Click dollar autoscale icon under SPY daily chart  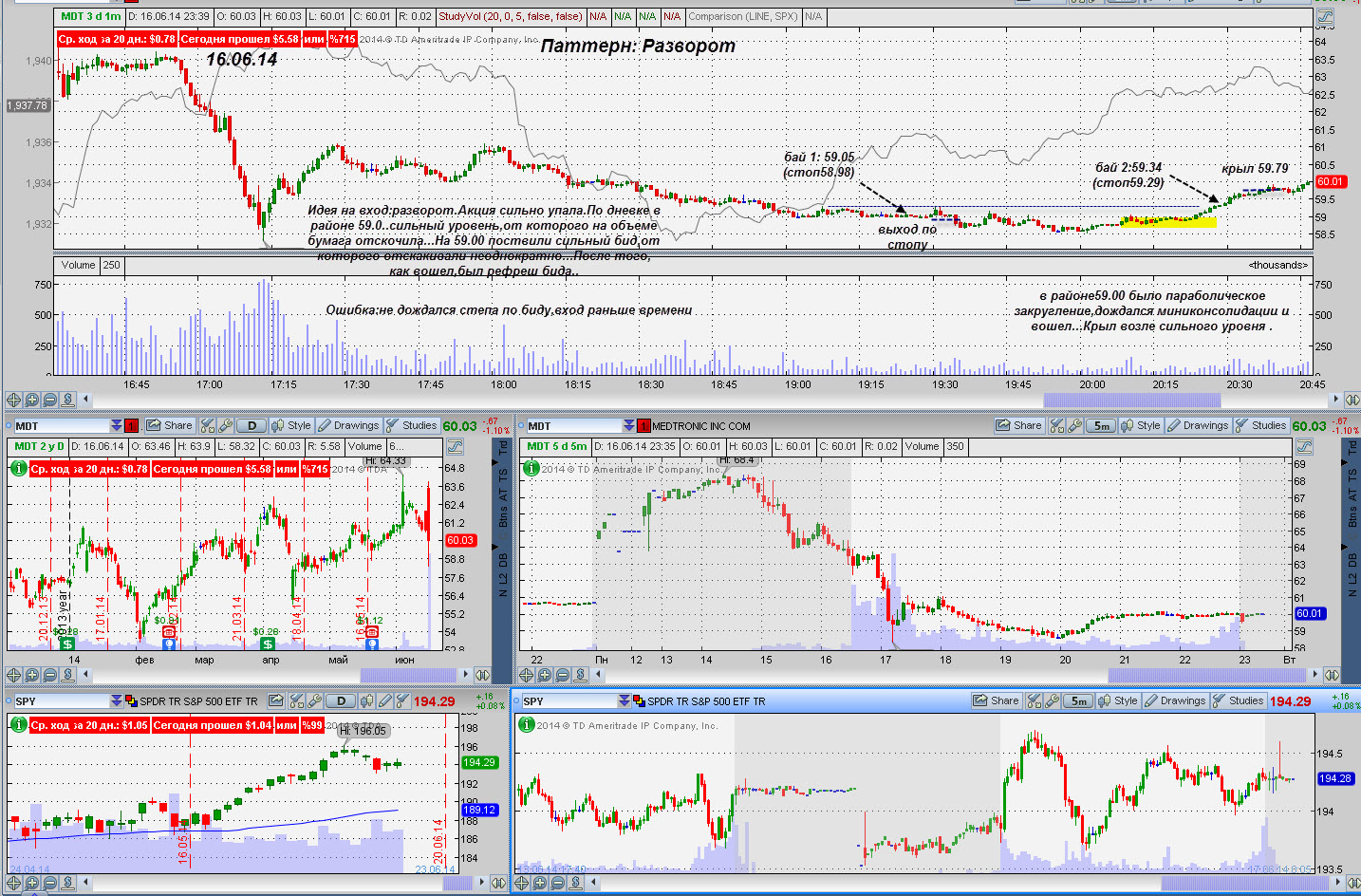click(67, 883)
